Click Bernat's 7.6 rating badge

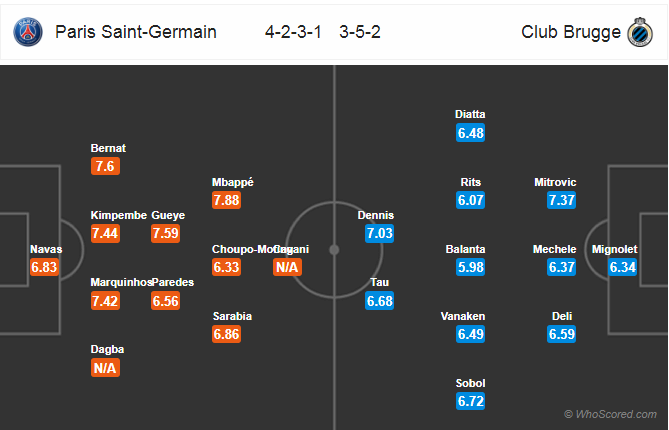point(105,166)
